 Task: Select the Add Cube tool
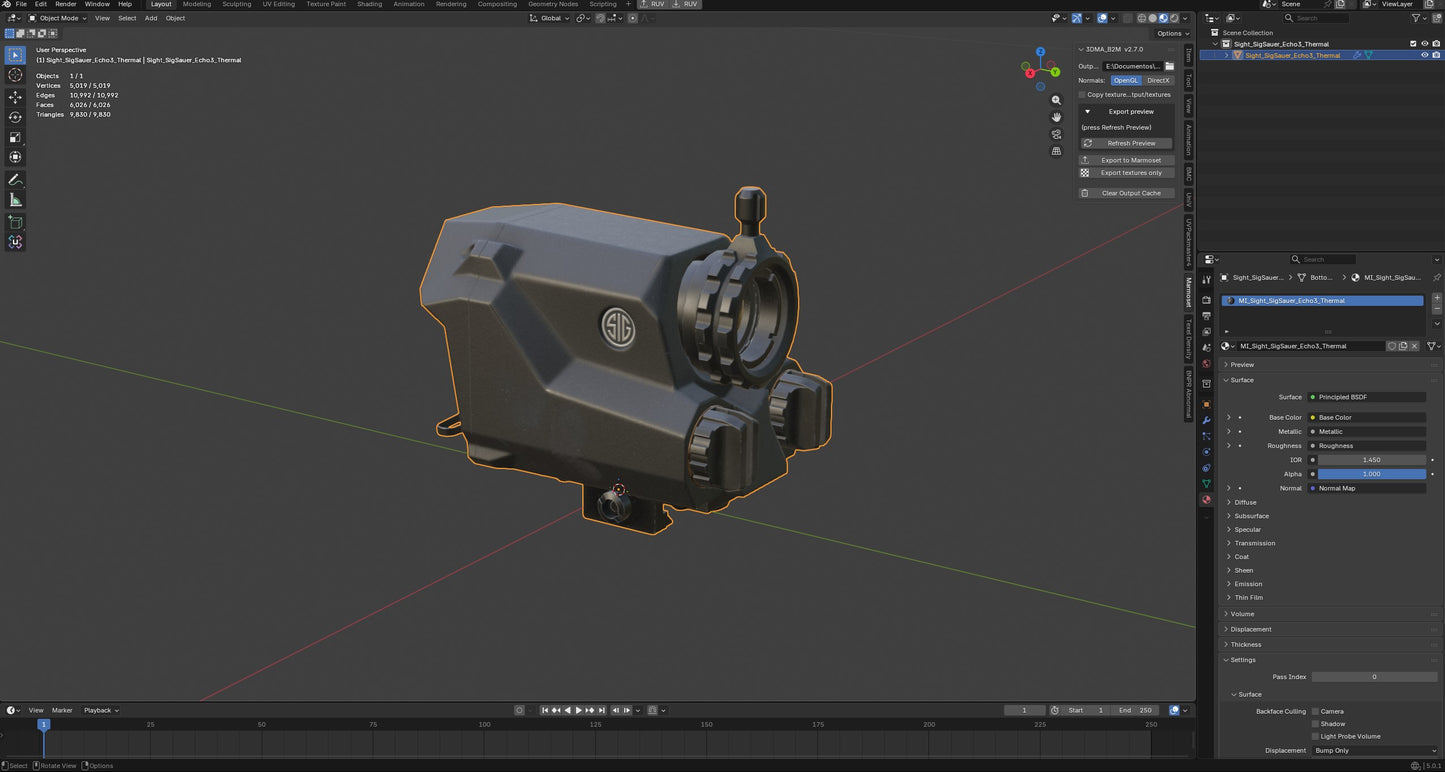[15, 222]
